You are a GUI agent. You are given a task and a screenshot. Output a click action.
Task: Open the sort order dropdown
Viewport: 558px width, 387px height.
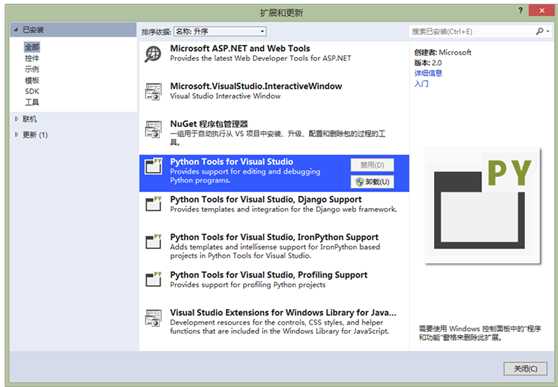220,31
